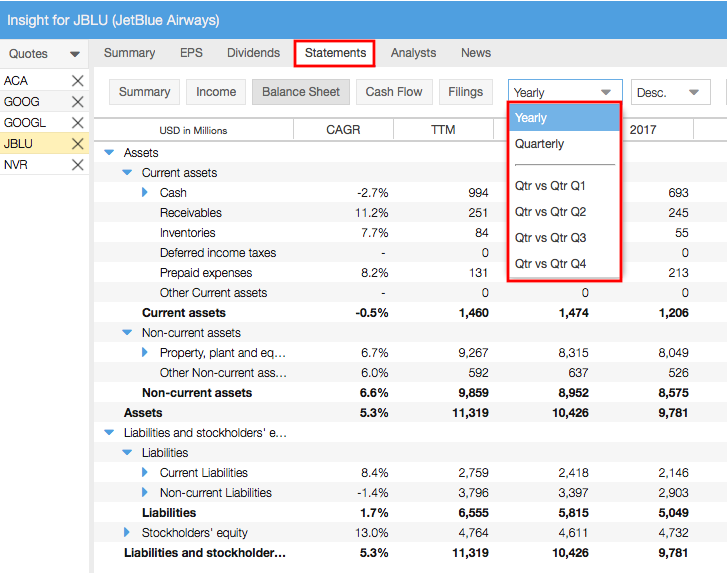The width and height of the screenshot is (727, 573).
Task: Click the Prepaid expenses row label
Action: click(206, 272)
